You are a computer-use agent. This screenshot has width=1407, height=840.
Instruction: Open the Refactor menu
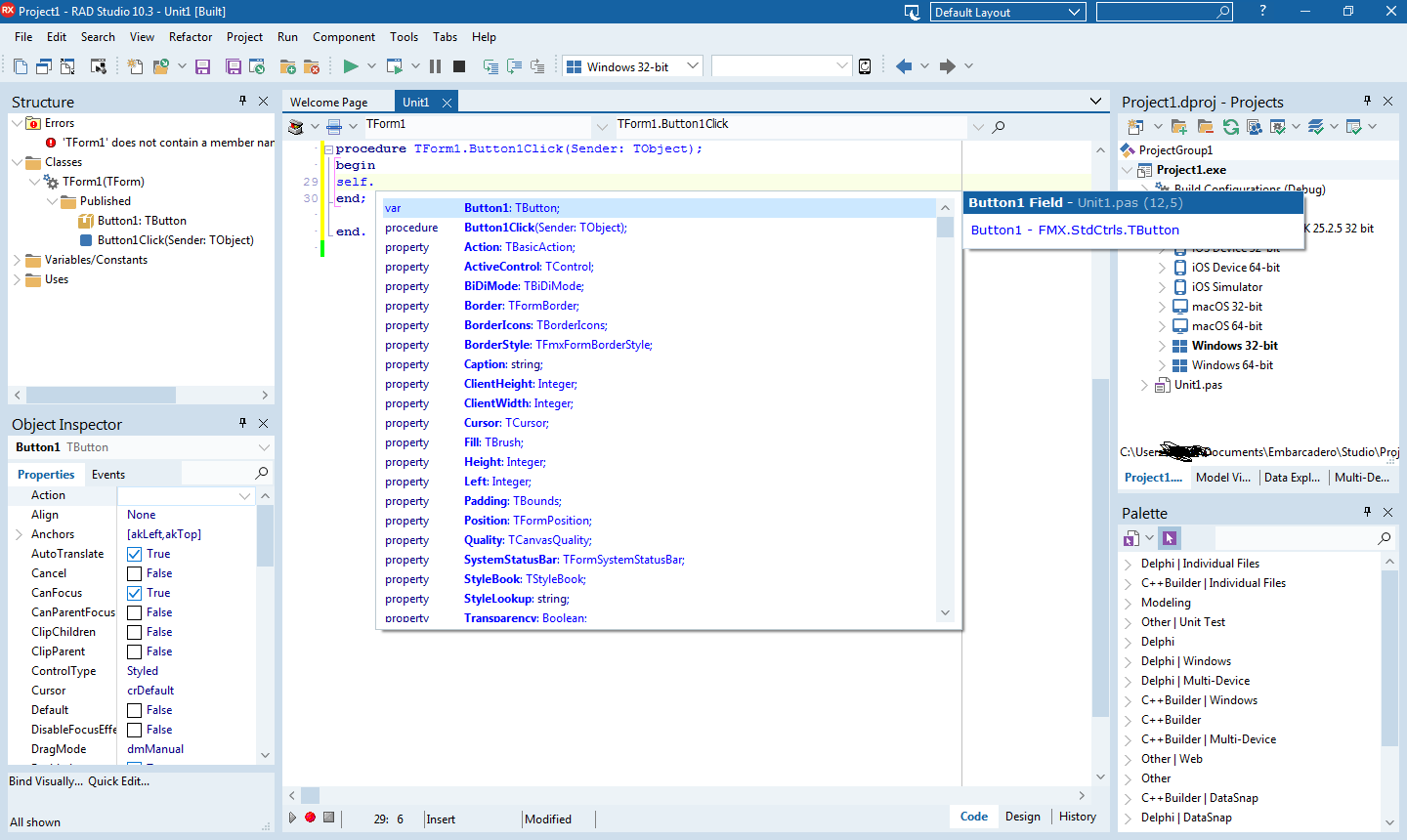[x=191, y=37]
